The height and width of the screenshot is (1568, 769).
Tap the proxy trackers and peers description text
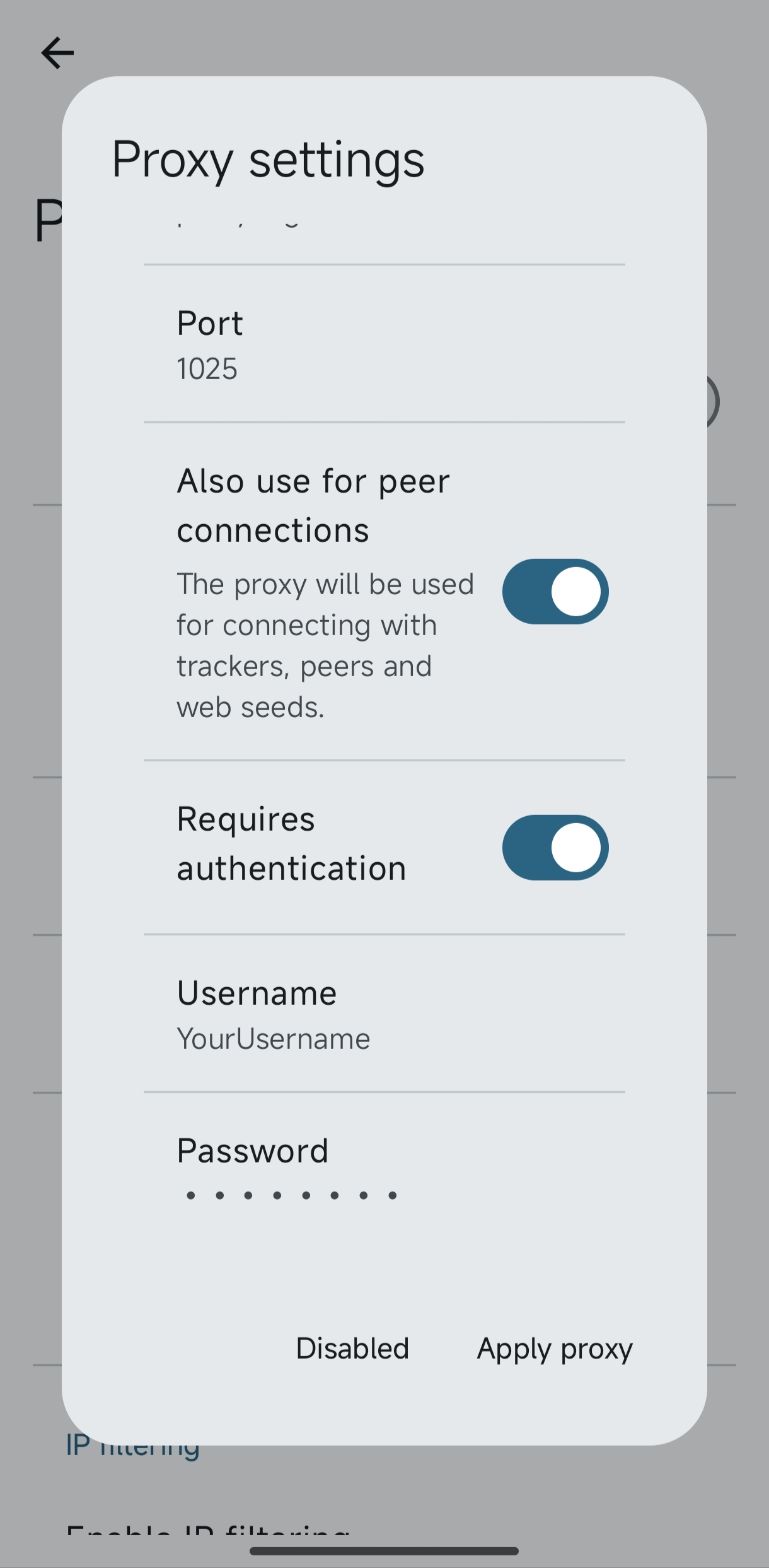coord(325,645)
